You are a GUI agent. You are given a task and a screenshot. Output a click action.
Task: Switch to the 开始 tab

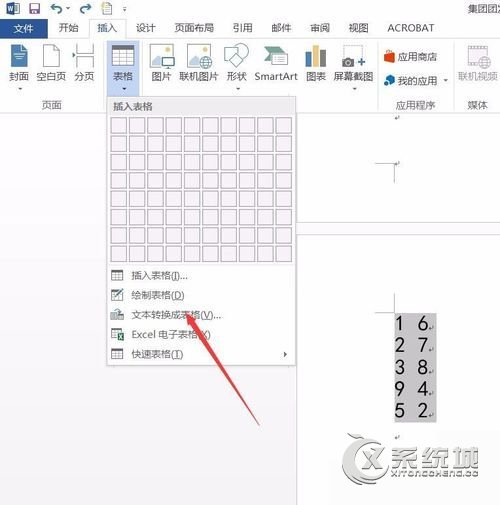[x=68, y=28]
